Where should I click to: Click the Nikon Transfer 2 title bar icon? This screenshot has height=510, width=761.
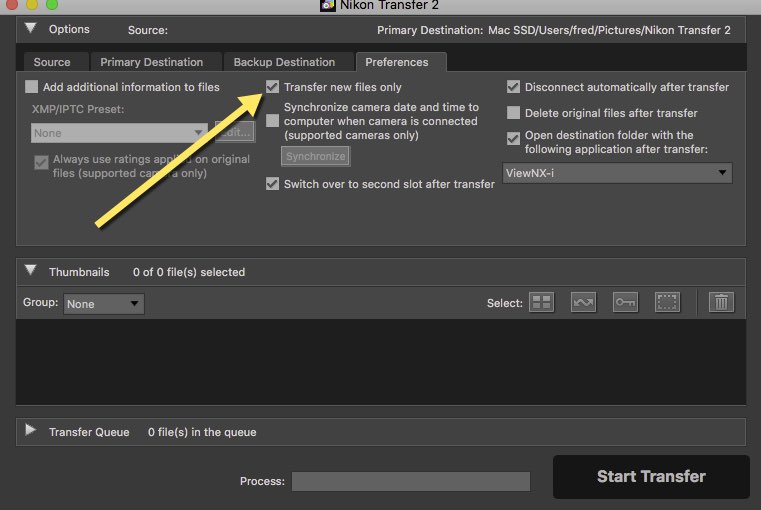[x=327, y=5]
